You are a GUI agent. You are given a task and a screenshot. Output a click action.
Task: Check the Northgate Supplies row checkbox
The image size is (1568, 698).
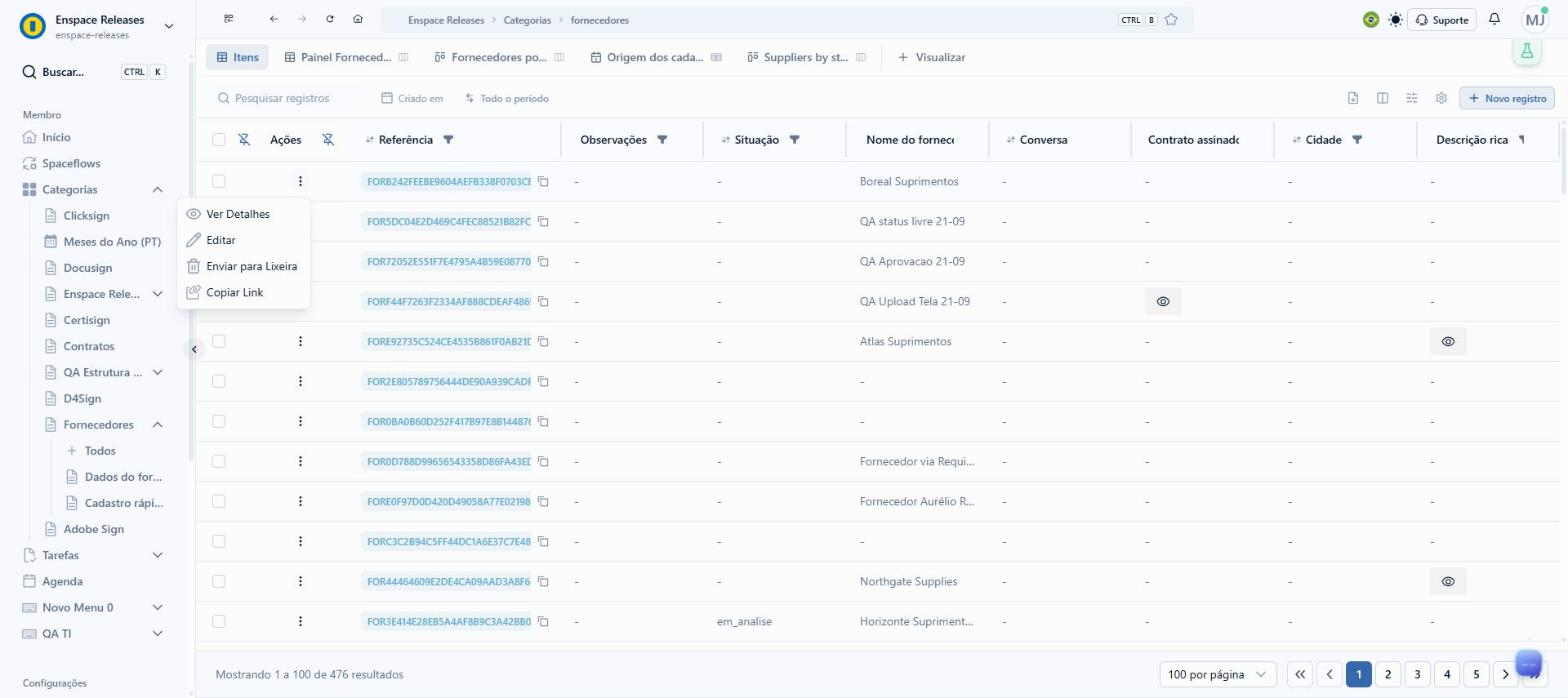coord(219,581)
